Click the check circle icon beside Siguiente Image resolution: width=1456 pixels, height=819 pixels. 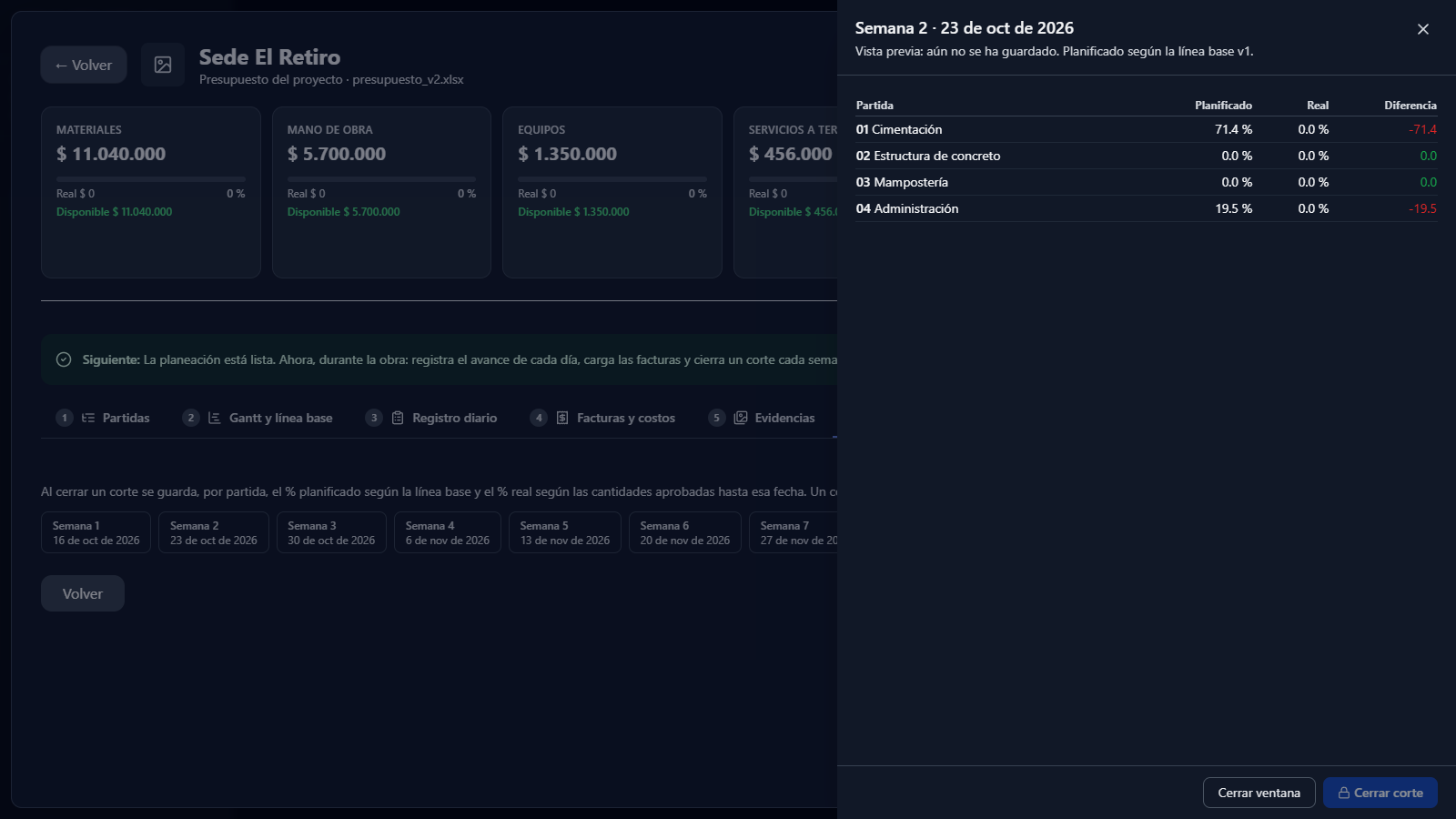coord(64,359)
